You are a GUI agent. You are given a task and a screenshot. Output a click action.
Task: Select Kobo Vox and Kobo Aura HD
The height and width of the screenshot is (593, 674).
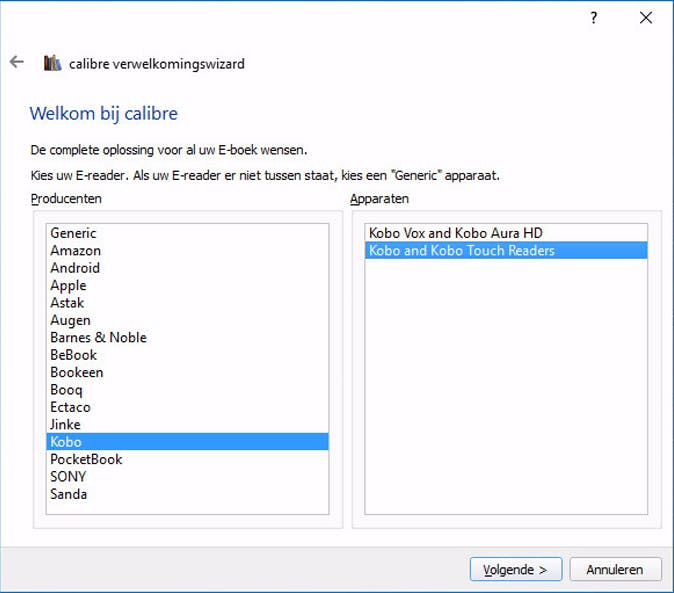(x=506, y=233)
